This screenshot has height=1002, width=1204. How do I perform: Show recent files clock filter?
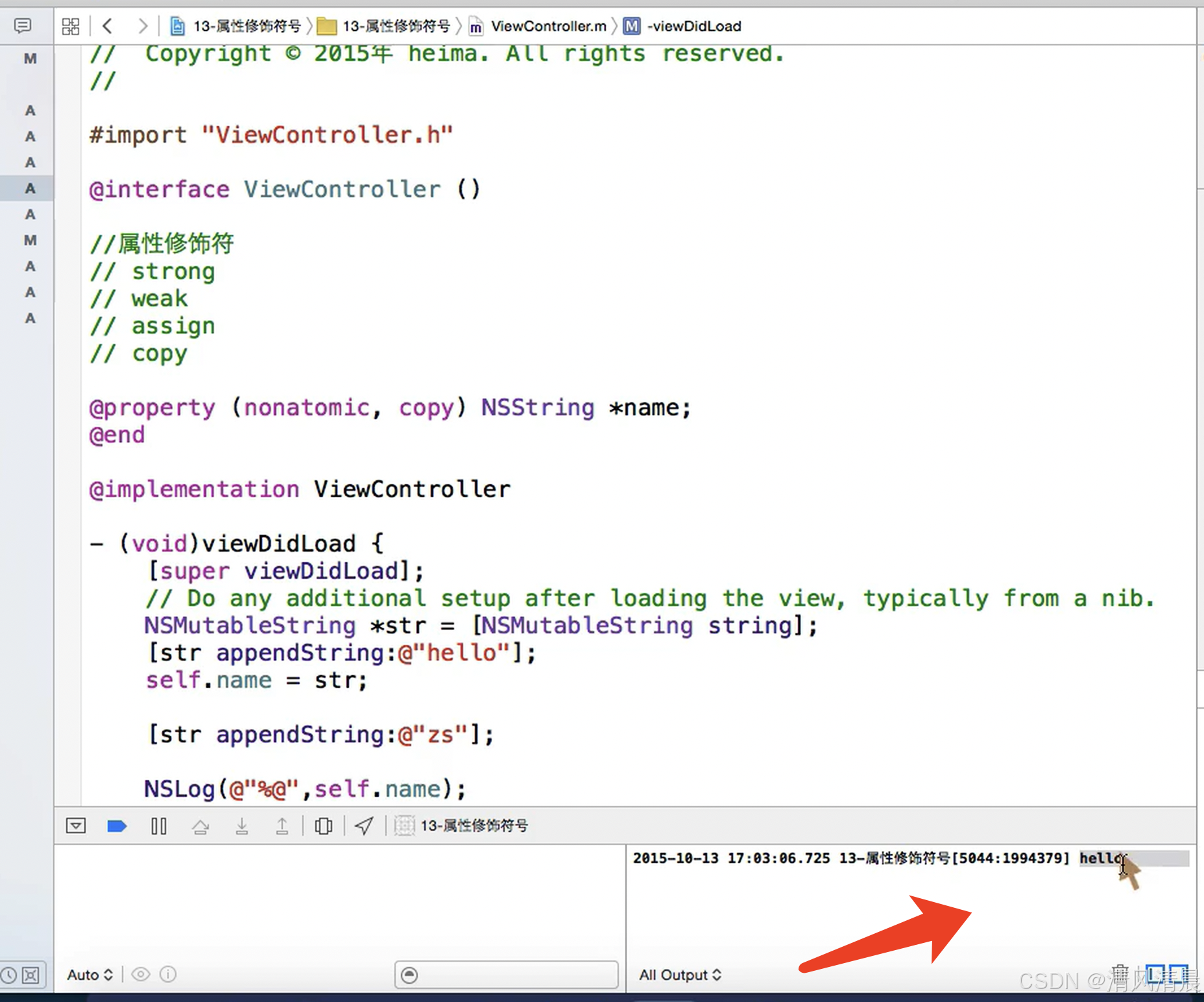tap(9, 975)
